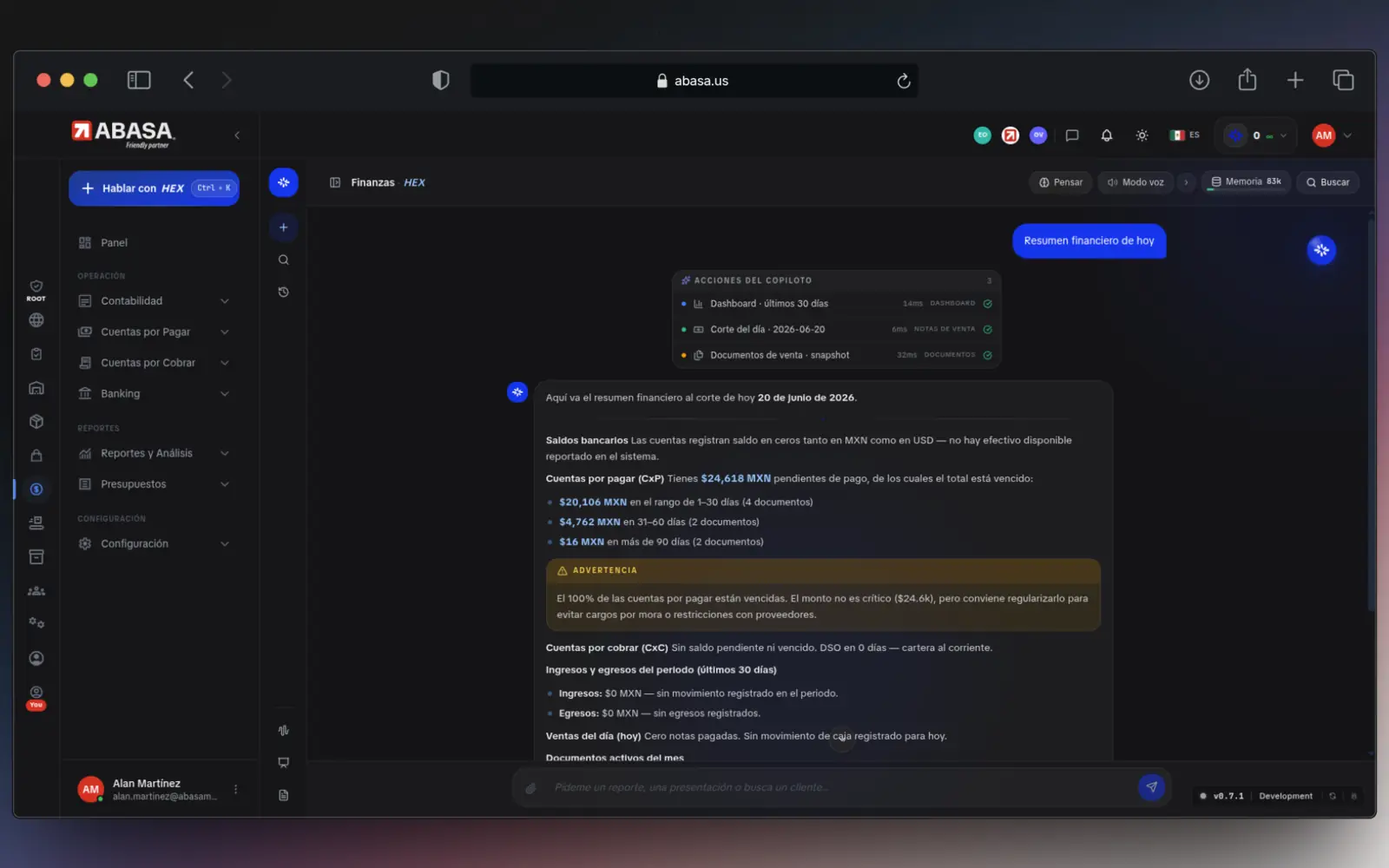
Task: Open the clipboard checklist icon in rail
Action: click(36, 354)
